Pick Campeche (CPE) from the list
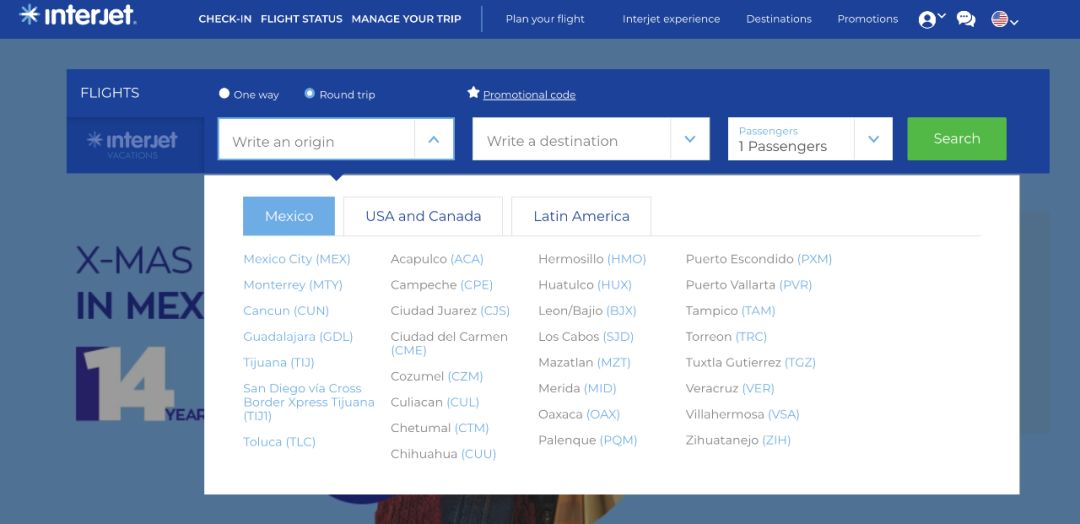This screenshot has height=524, width=1080. (x=442, y=285)
